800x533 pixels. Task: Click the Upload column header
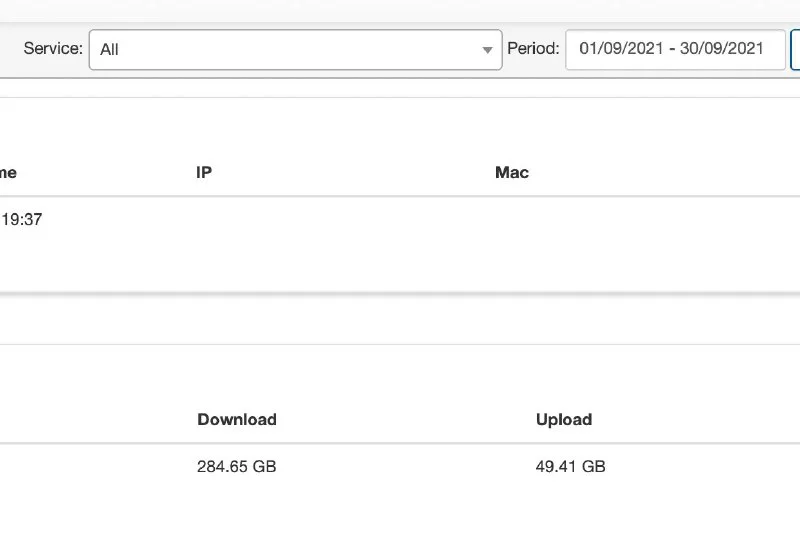(x=564, y=420)
